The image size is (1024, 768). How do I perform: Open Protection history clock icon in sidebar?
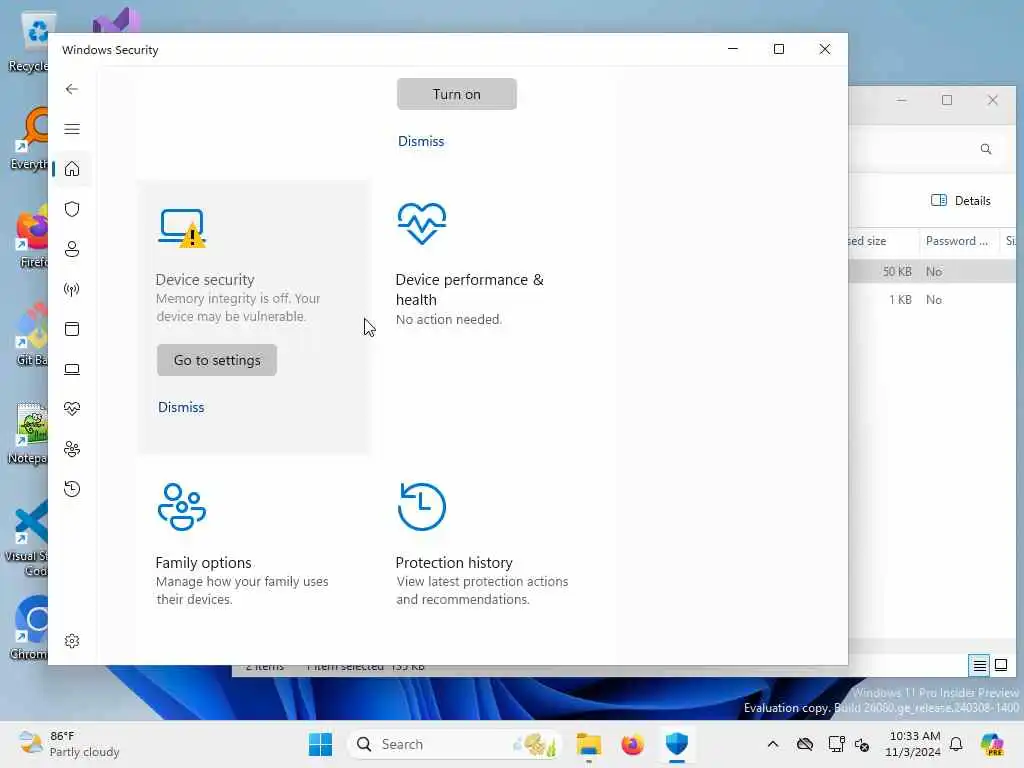[72, 489]
